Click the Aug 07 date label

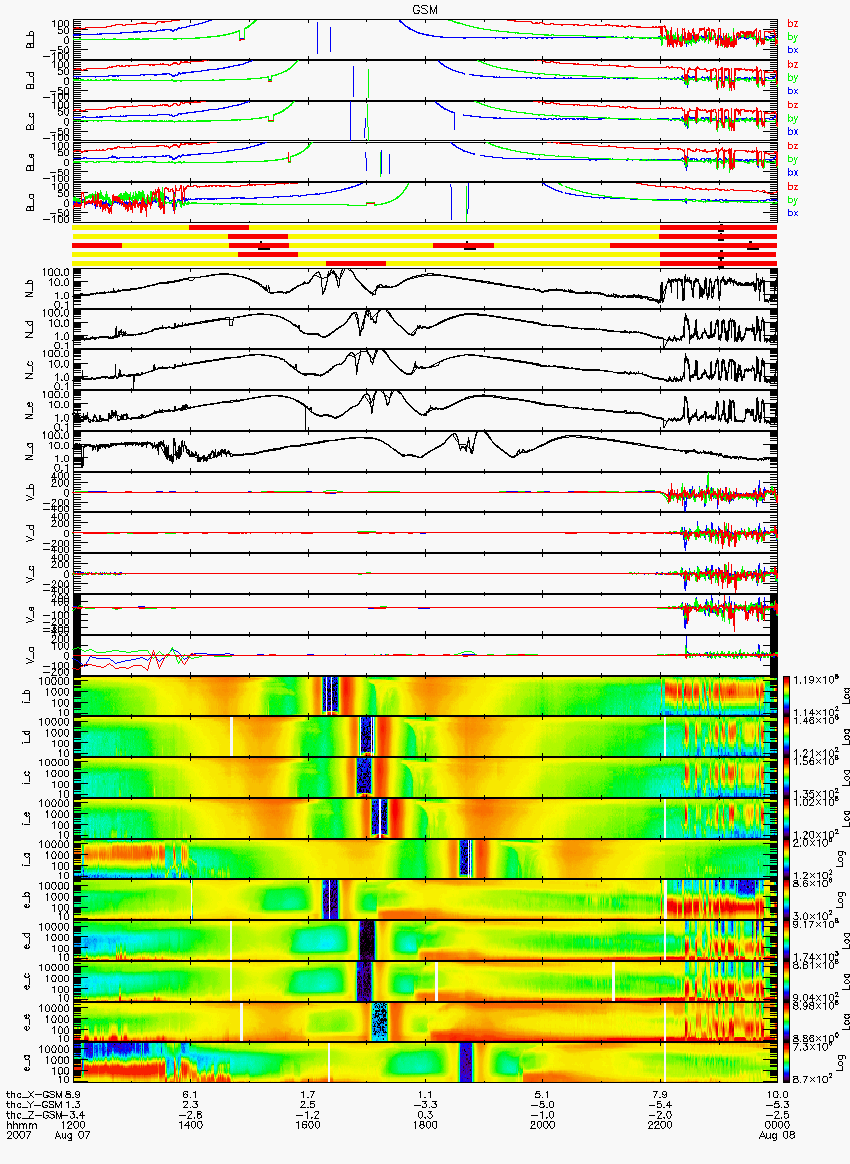pos(72,1135)
